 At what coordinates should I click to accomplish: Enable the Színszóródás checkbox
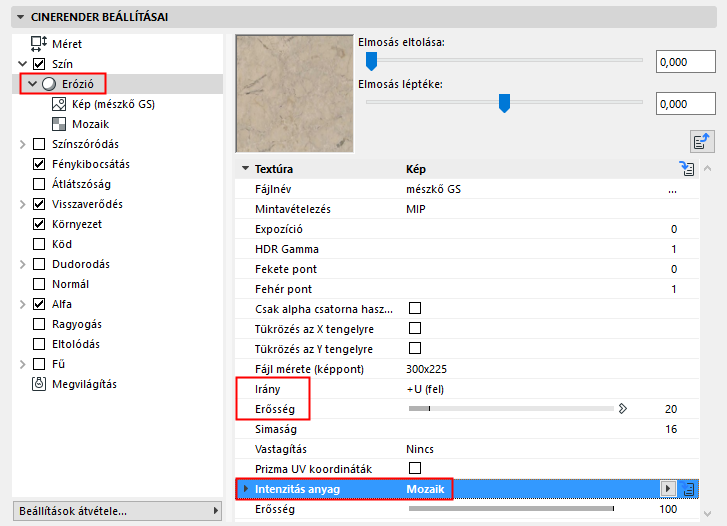click(39, 144)
